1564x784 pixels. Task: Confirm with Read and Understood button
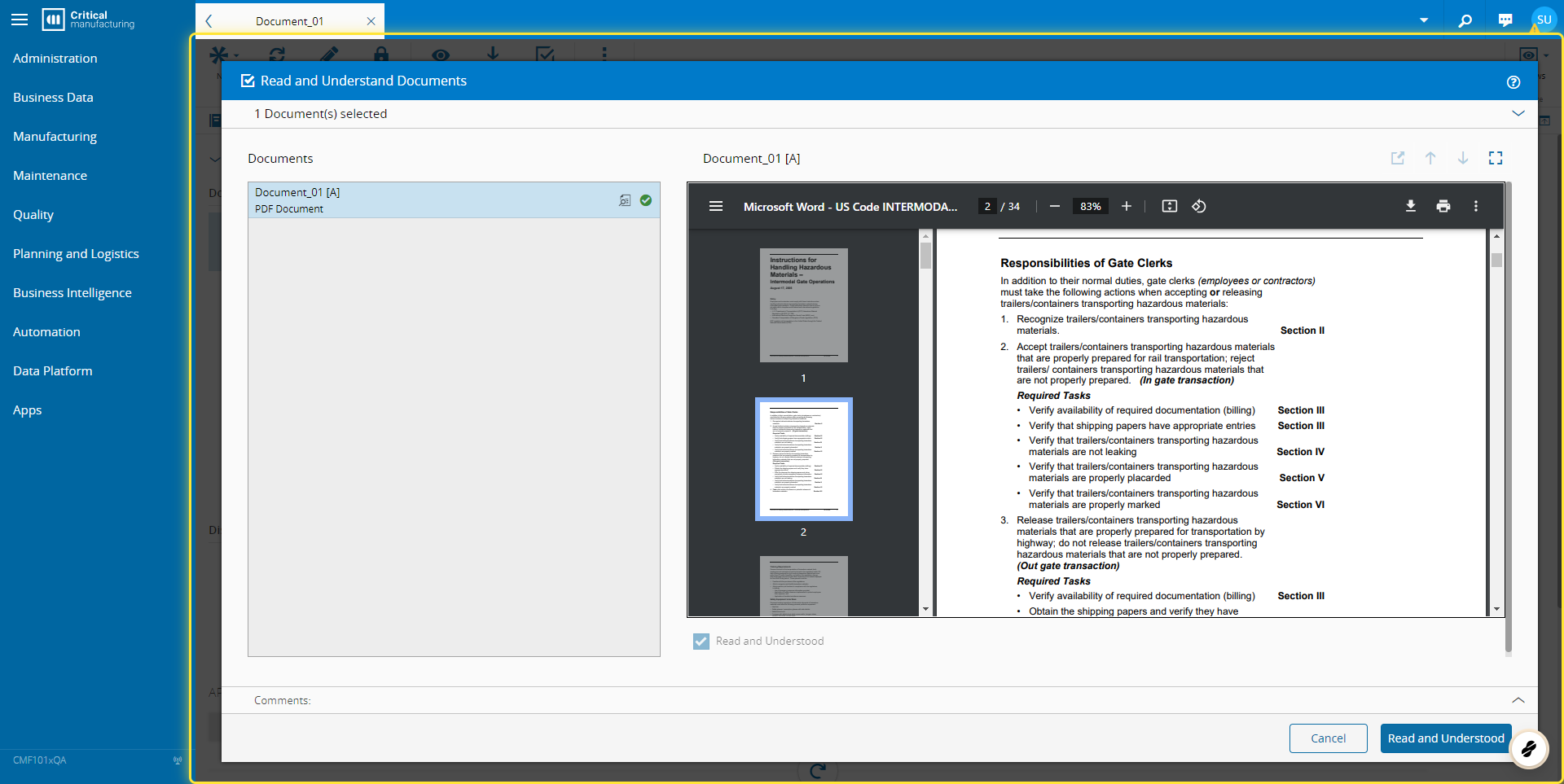(x=1445, y=738)
